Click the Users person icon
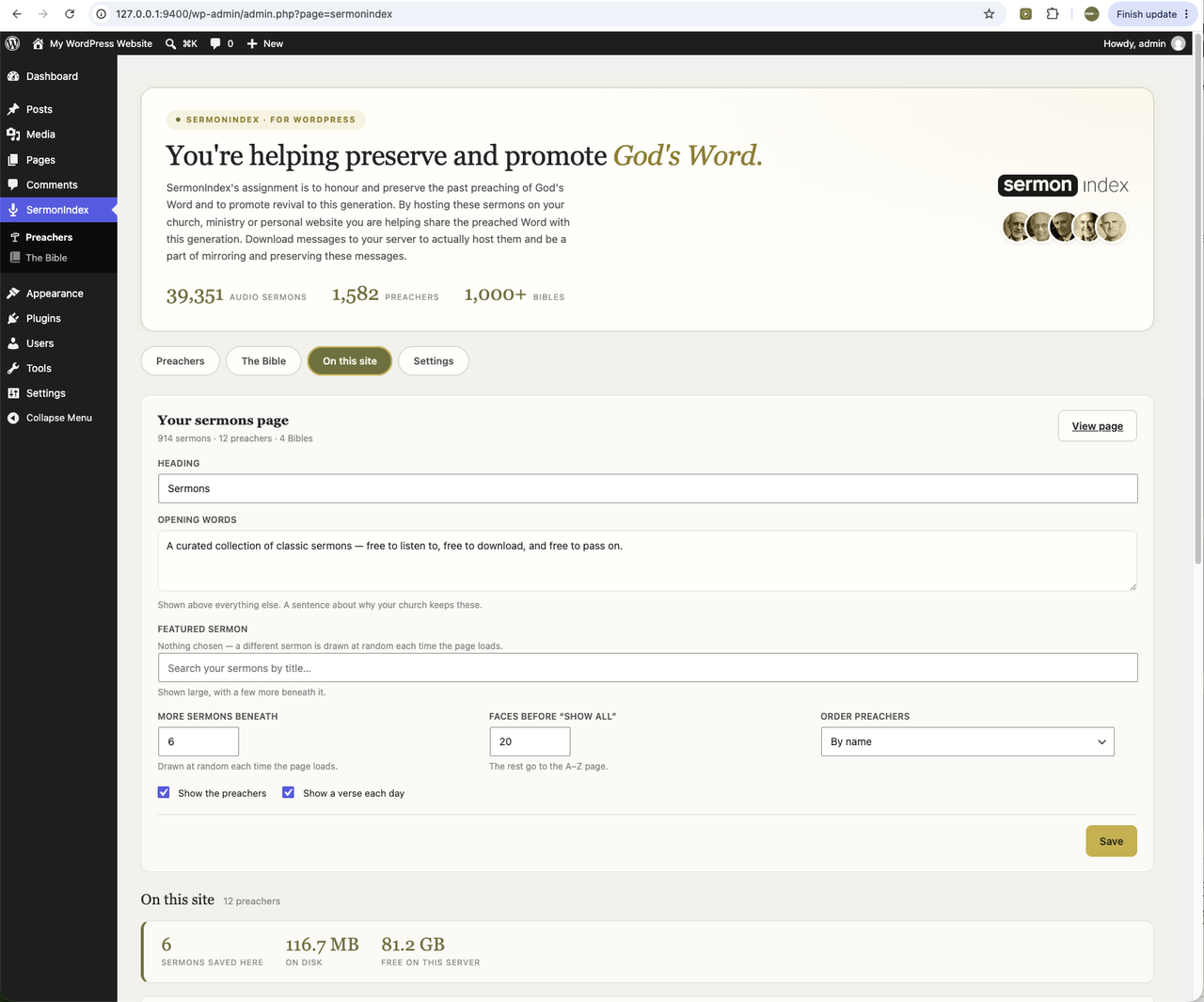This screenshot has width=1204, height=1002. [x=13, y=343]
